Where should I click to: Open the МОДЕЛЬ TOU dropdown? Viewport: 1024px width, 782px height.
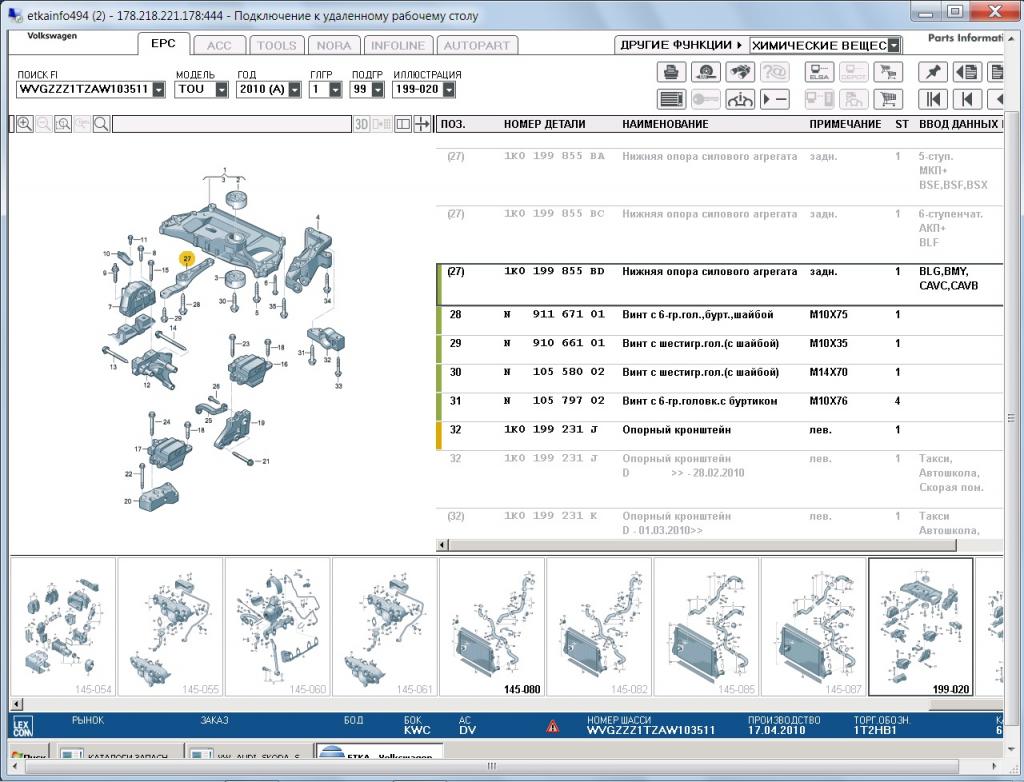[x=221, y=90]
